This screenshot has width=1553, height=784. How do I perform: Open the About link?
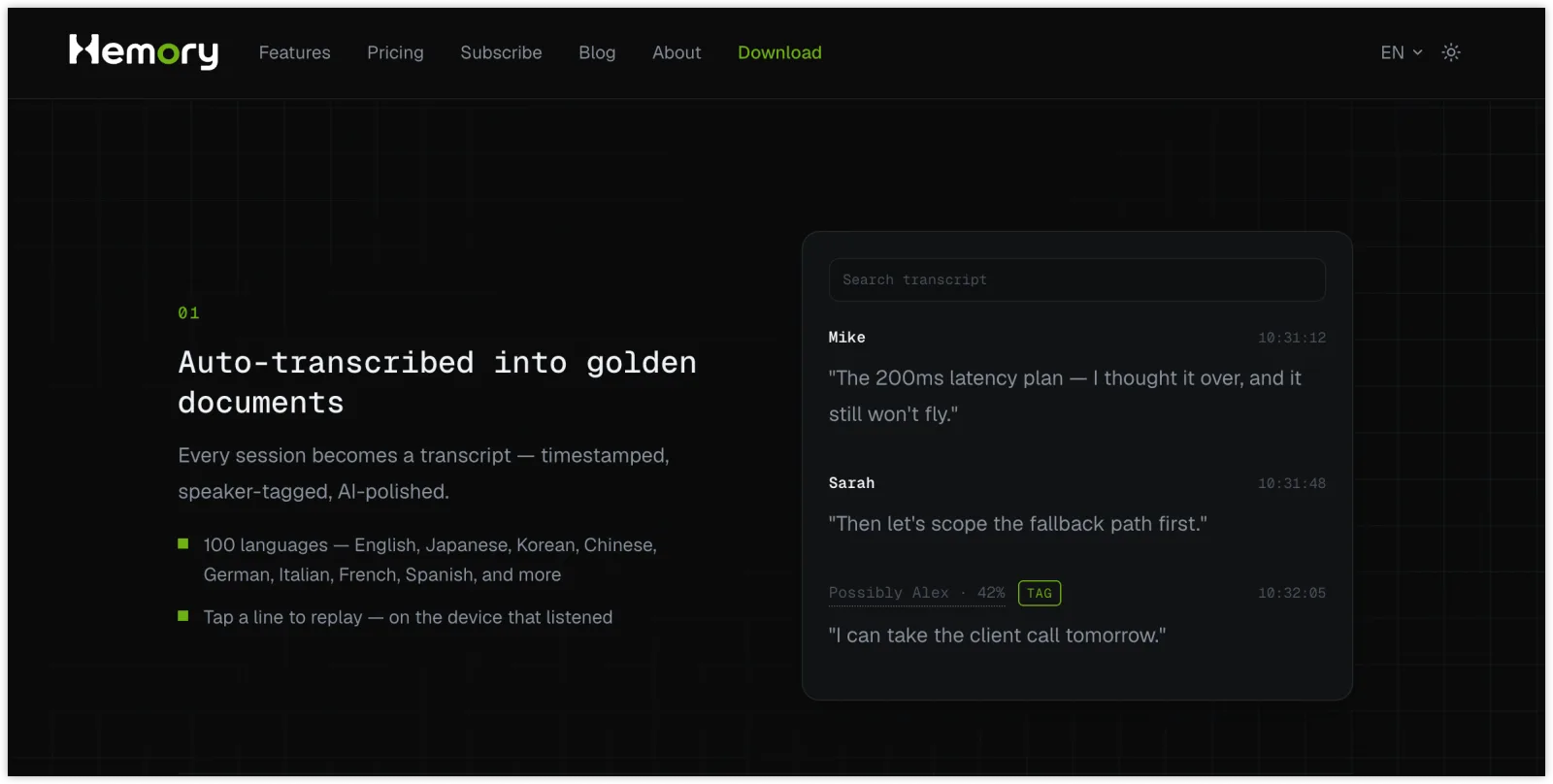(x=677, y=52)
